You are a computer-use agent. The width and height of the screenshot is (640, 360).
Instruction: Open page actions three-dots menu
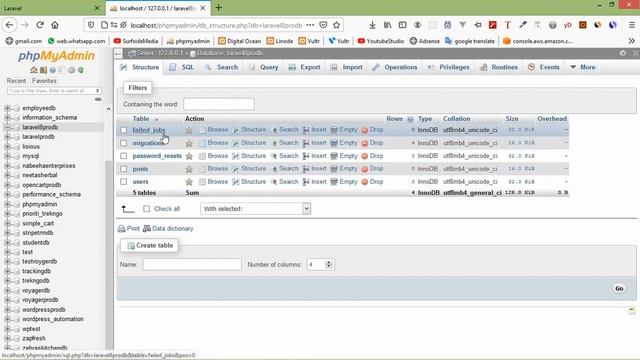310,25
